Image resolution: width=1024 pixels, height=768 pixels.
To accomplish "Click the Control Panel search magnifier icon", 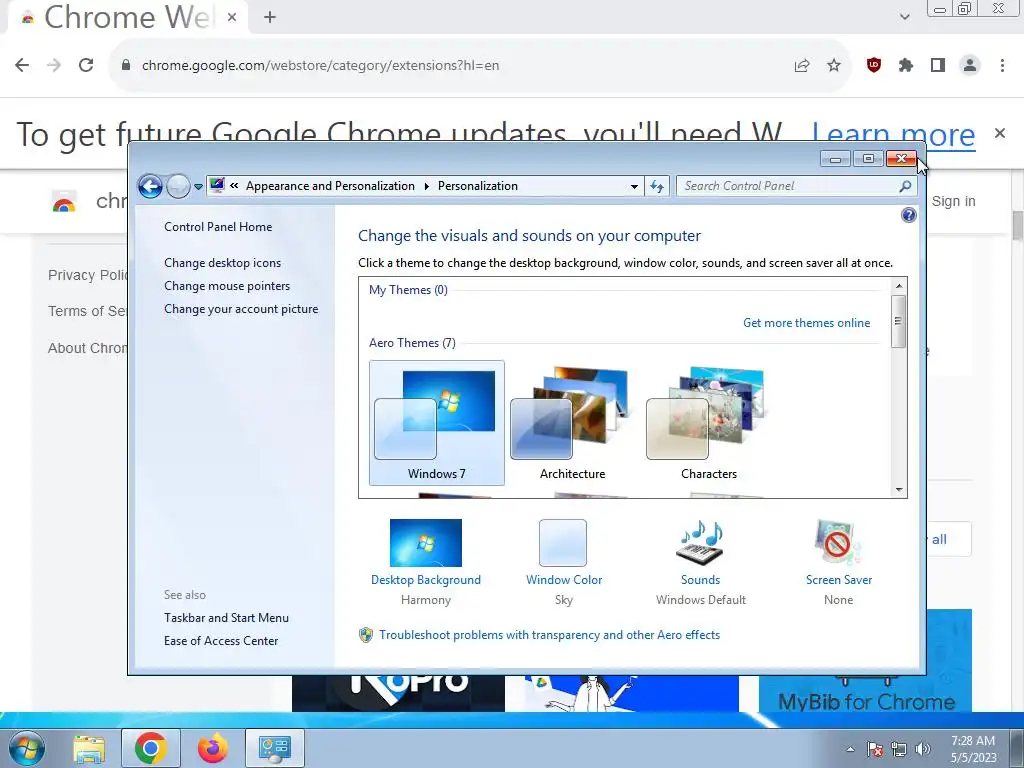I will point(905,186).
